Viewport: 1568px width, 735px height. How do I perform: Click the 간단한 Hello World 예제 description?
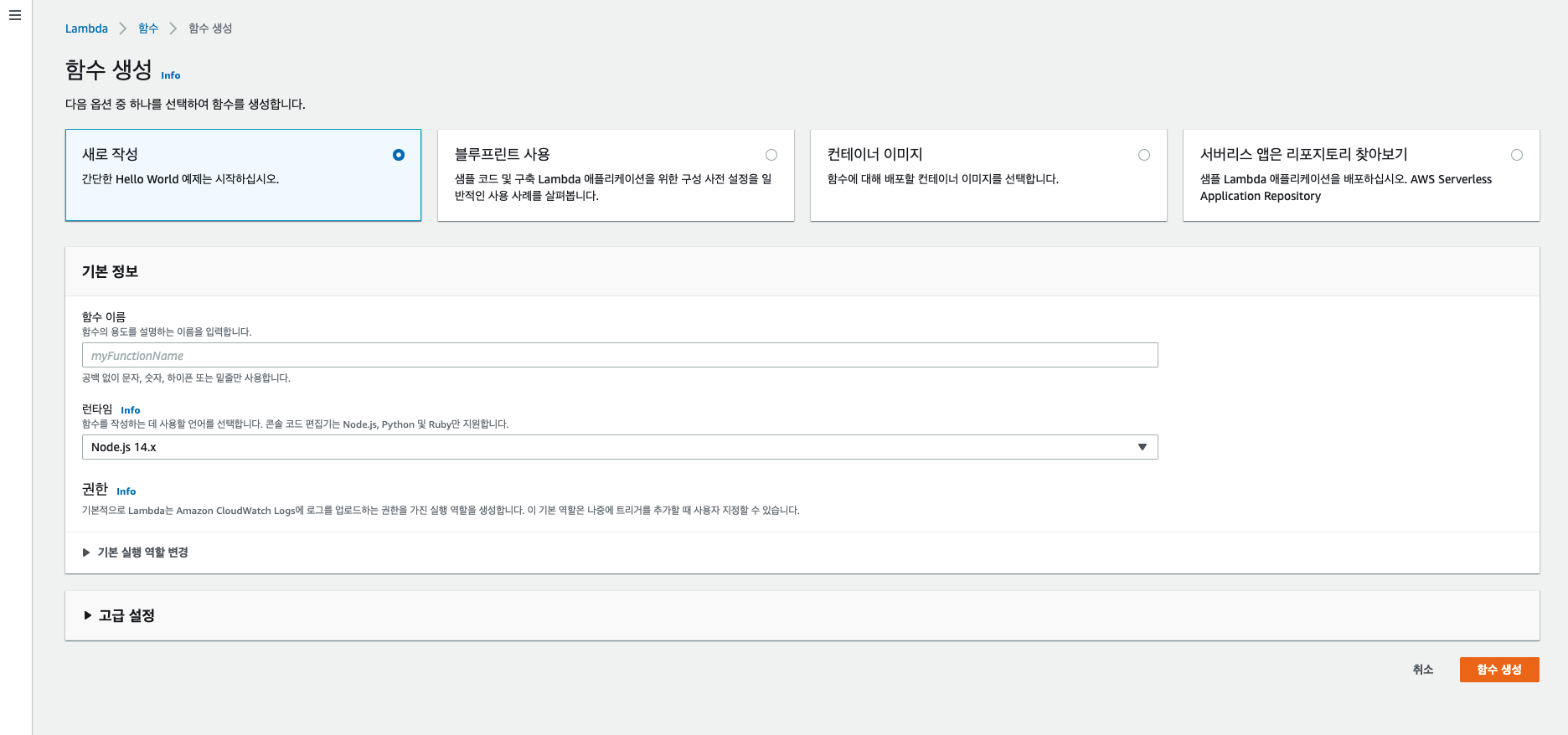point(180,179)
